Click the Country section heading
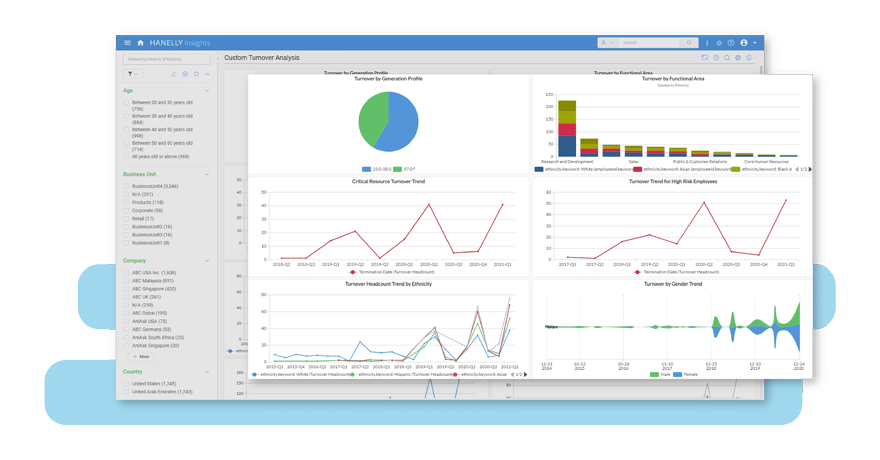The height and width of the screenshot is (460, 880). click(132, 372)
